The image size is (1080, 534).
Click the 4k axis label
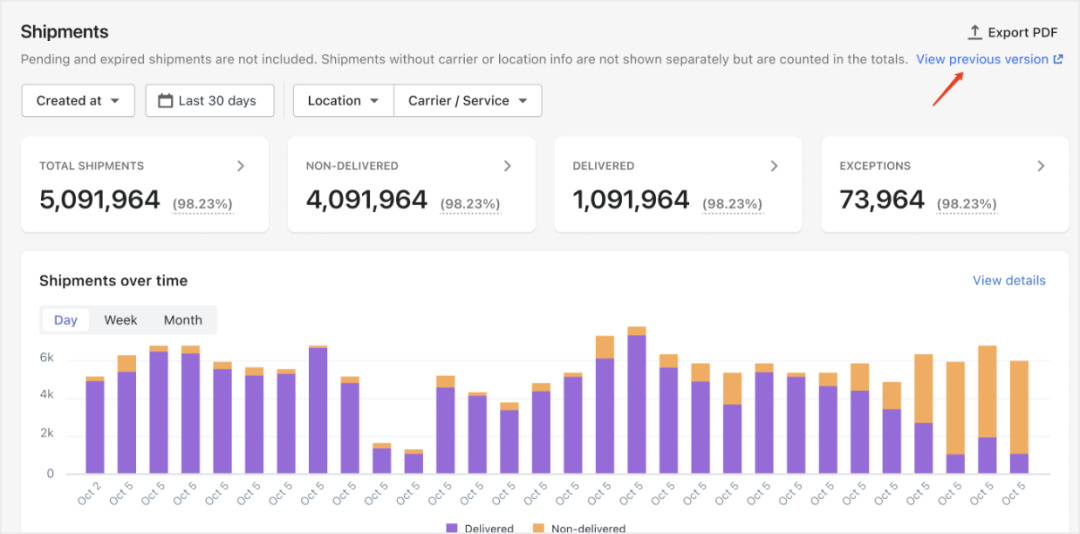48,396
